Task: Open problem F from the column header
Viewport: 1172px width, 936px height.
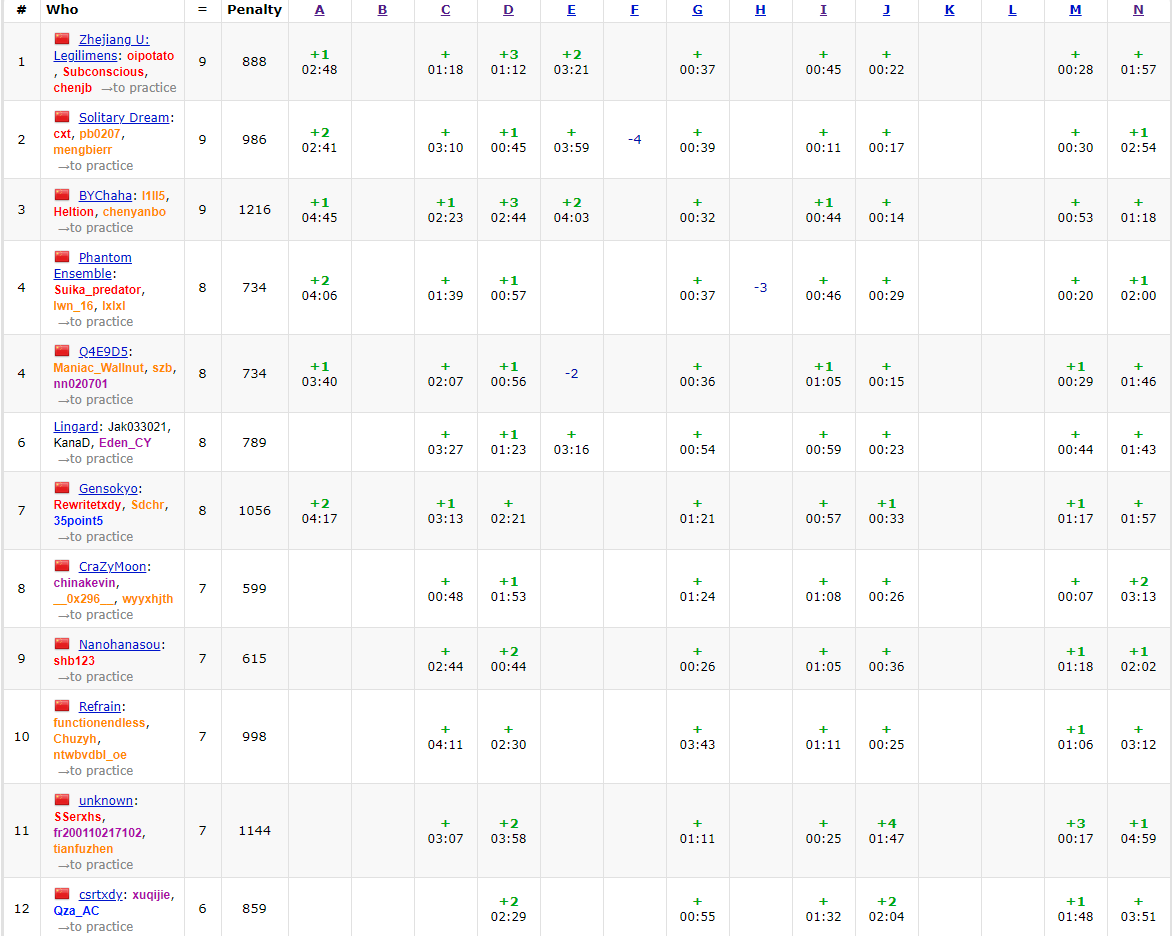Action: [634, 10]
